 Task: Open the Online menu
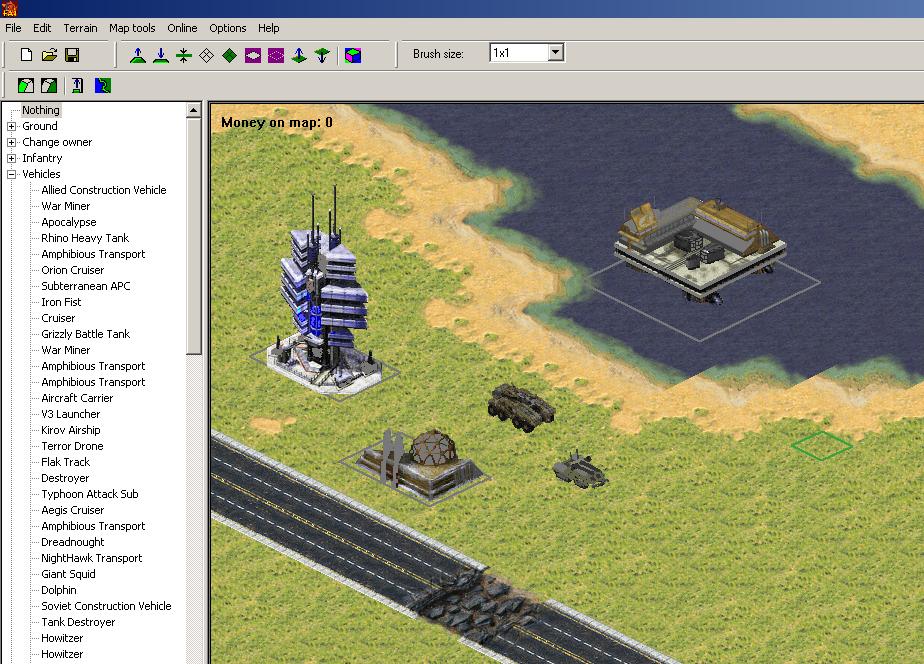pyautogui.click(x=182, y=28)
